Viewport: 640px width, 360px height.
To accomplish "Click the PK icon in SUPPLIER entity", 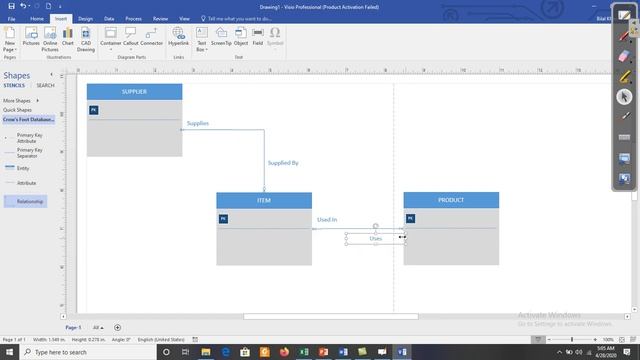I will (x=93, y=110).
